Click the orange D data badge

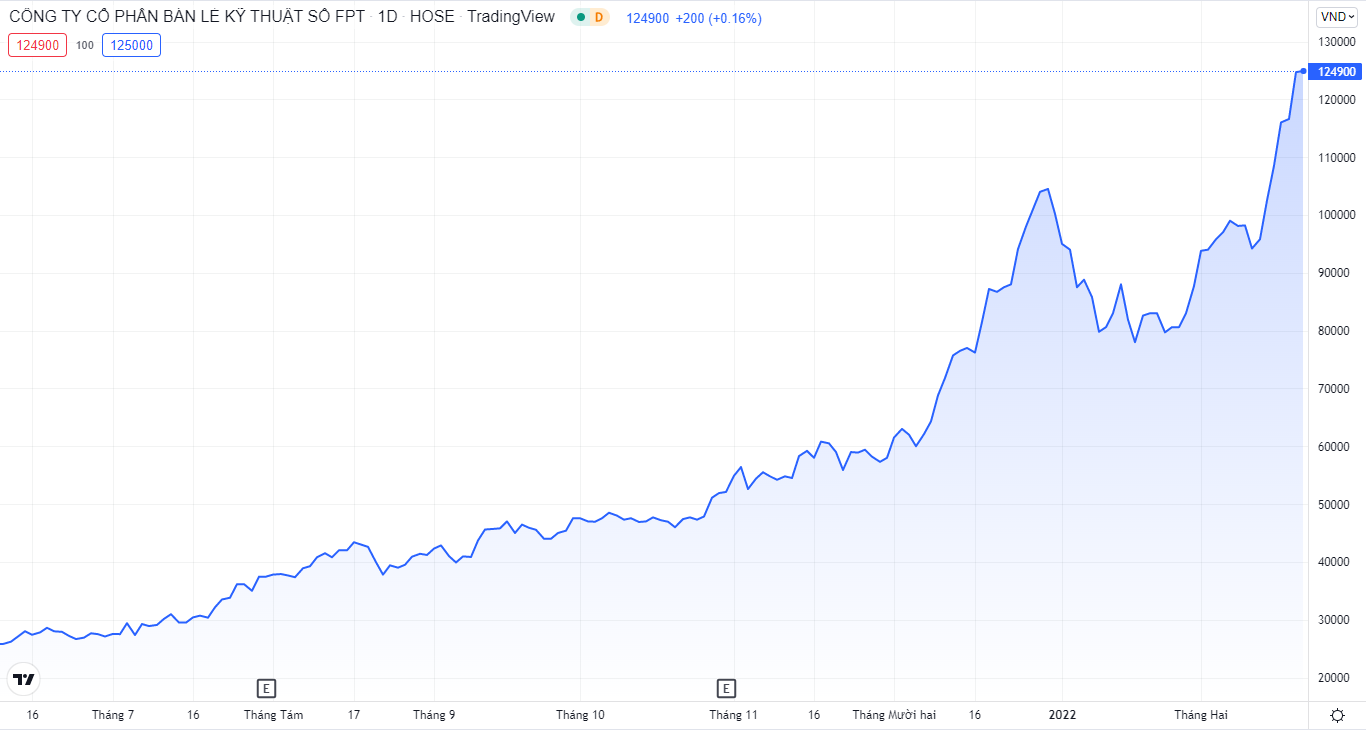click(598, 17)
